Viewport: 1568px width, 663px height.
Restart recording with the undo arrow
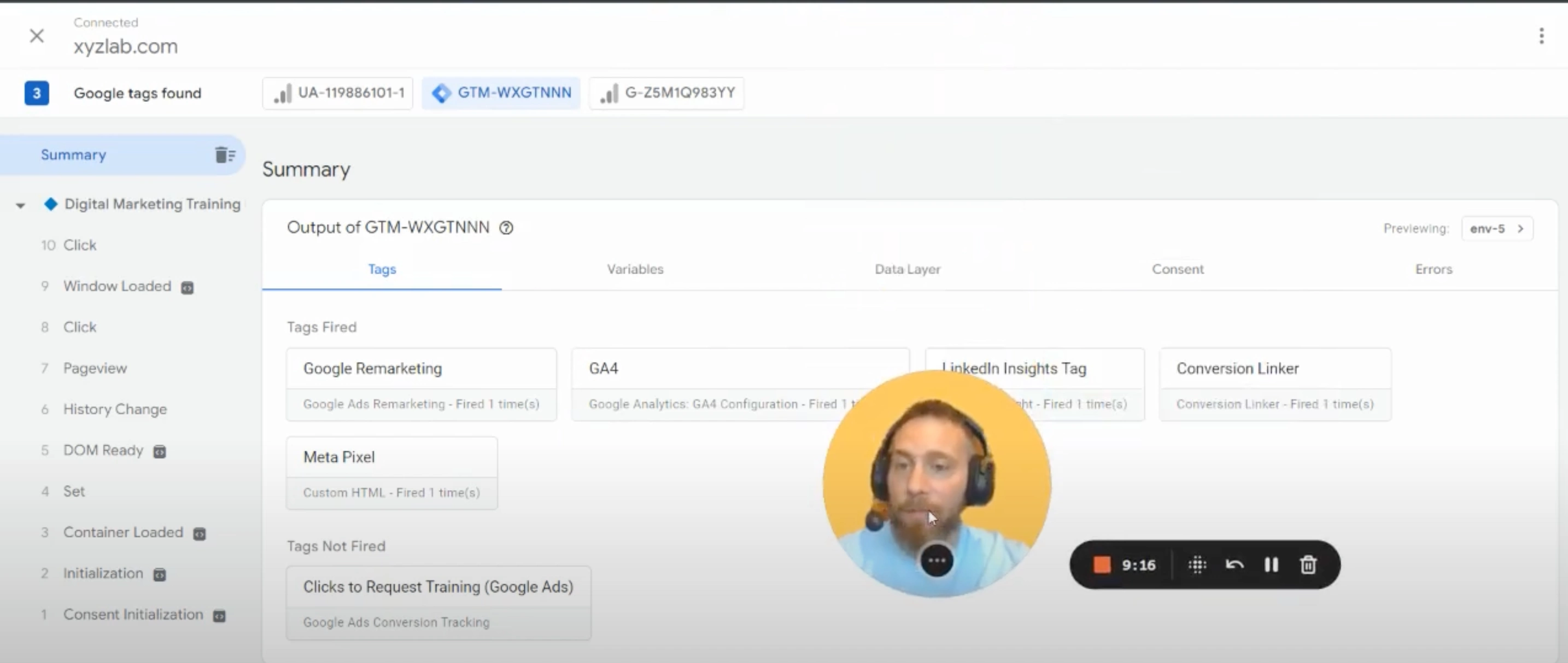pyautogui.click(x=1234, y=565)
